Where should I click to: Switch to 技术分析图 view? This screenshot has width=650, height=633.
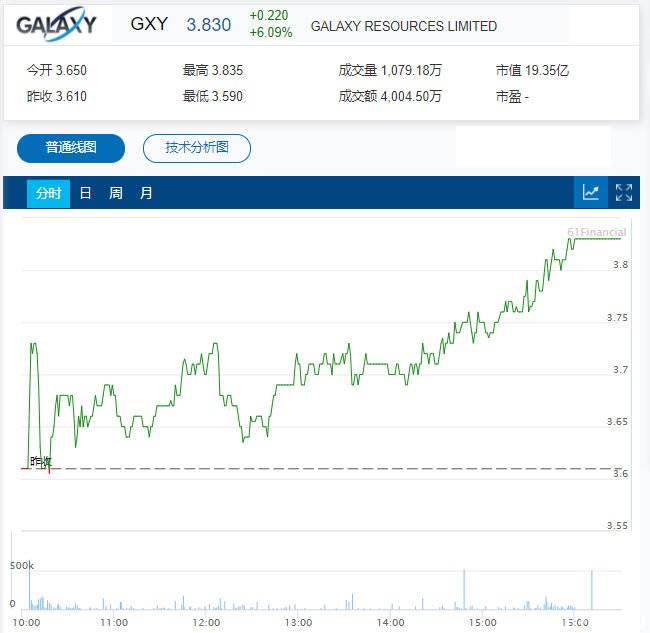click(x=197, y=148)
